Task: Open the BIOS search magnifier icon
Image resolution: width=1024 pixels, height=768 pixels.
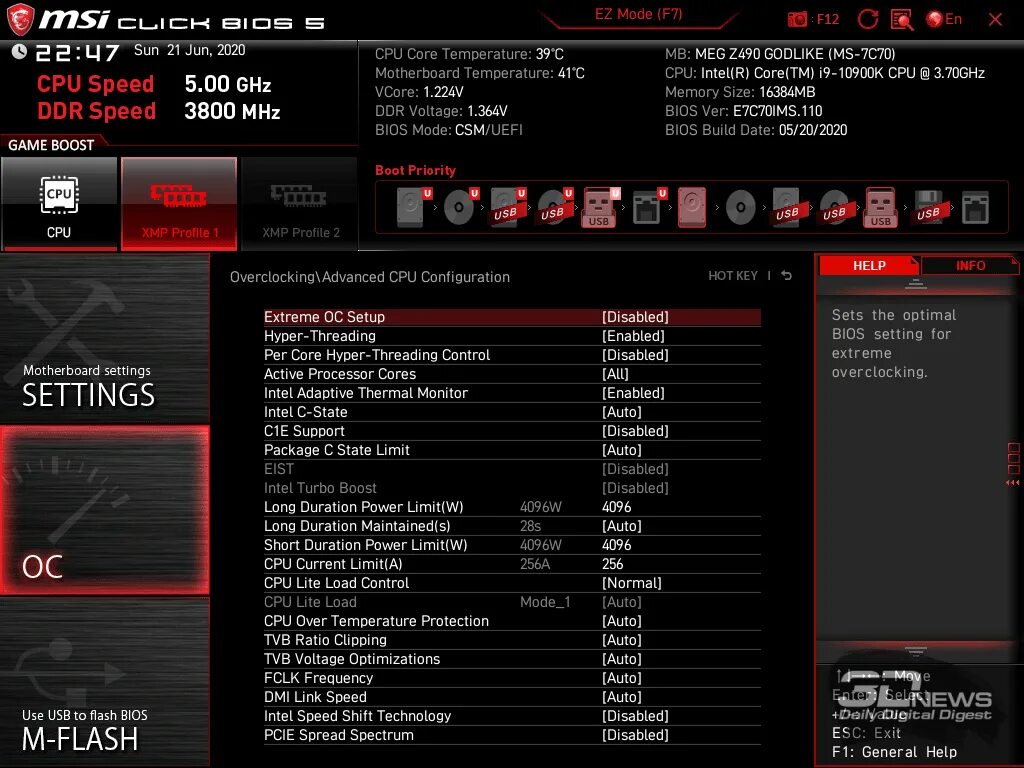Action: click(902, 19)
